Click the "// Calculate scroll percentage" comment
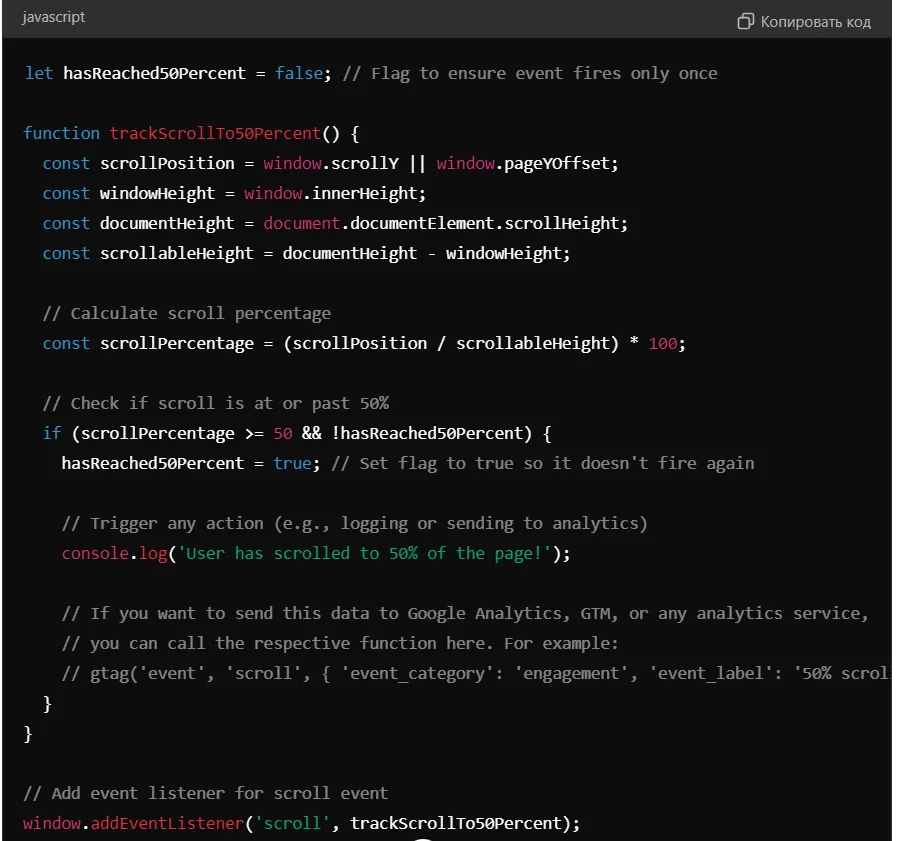 [x=187, y=313]
